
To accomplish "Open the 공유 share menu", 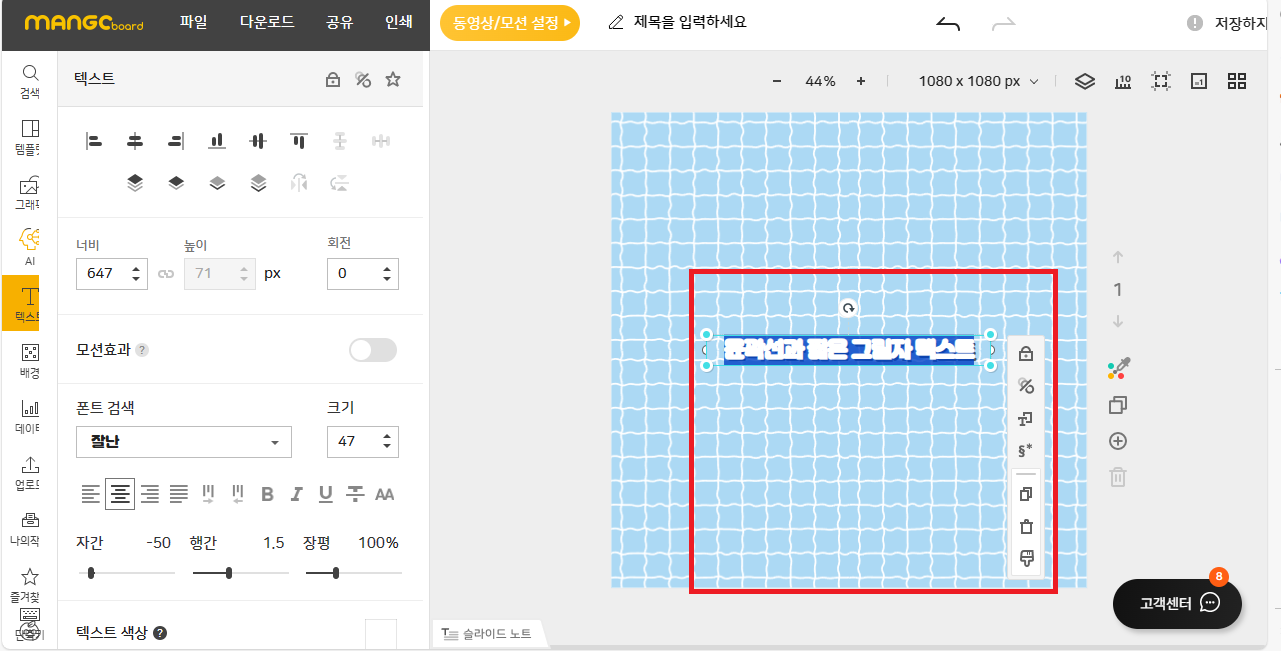I will tap(340, 21).
